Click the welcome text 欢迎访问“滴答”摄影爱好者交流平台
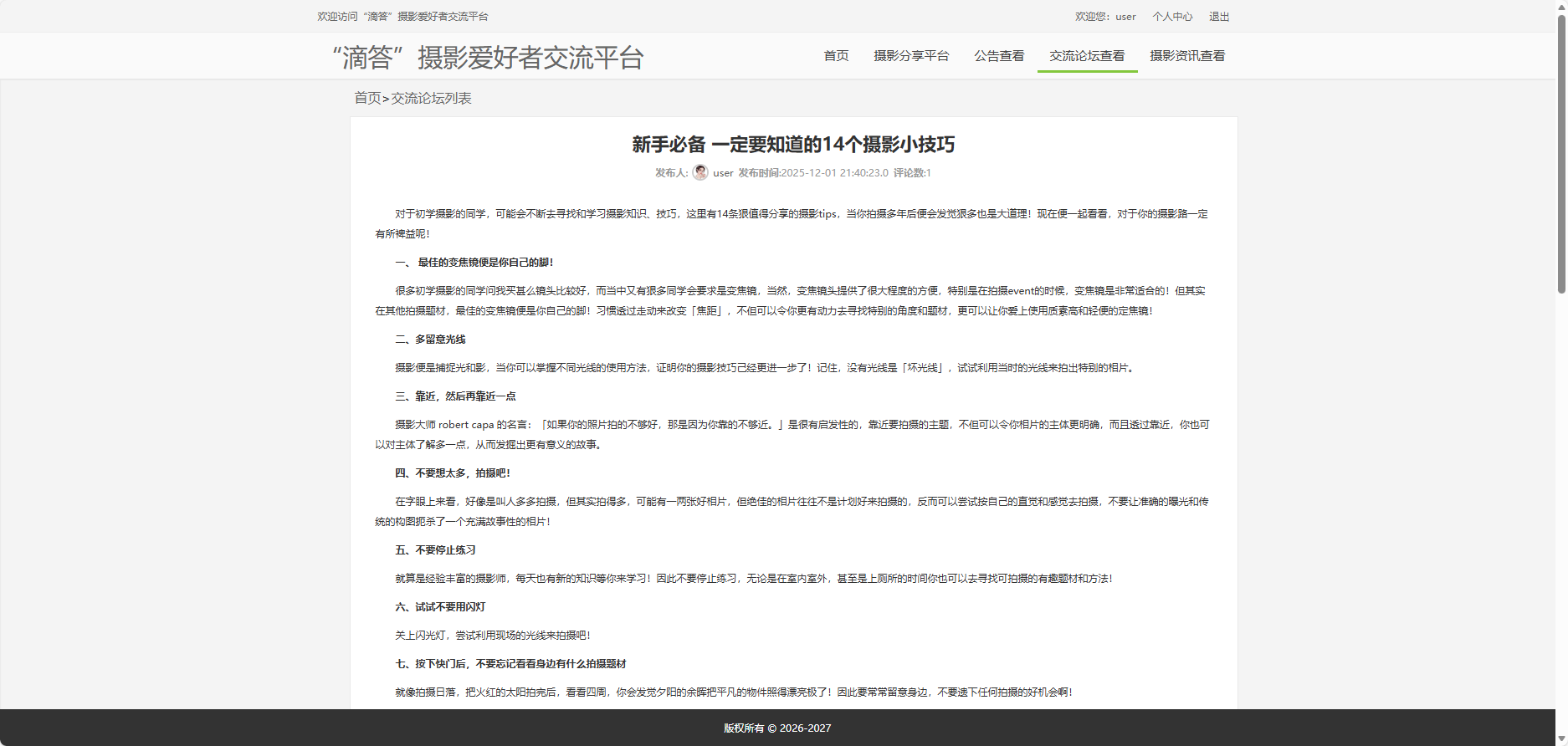Screen dimensions: 1568x746 pos(402,17)
